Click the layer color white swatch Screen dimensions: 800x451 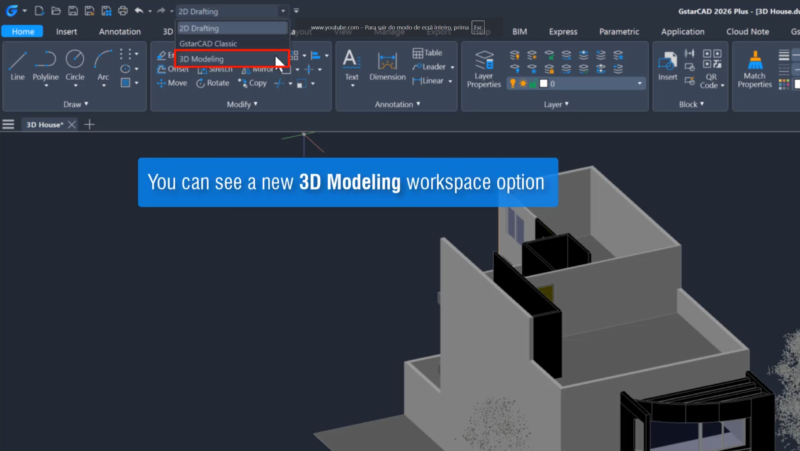point(544,84)
